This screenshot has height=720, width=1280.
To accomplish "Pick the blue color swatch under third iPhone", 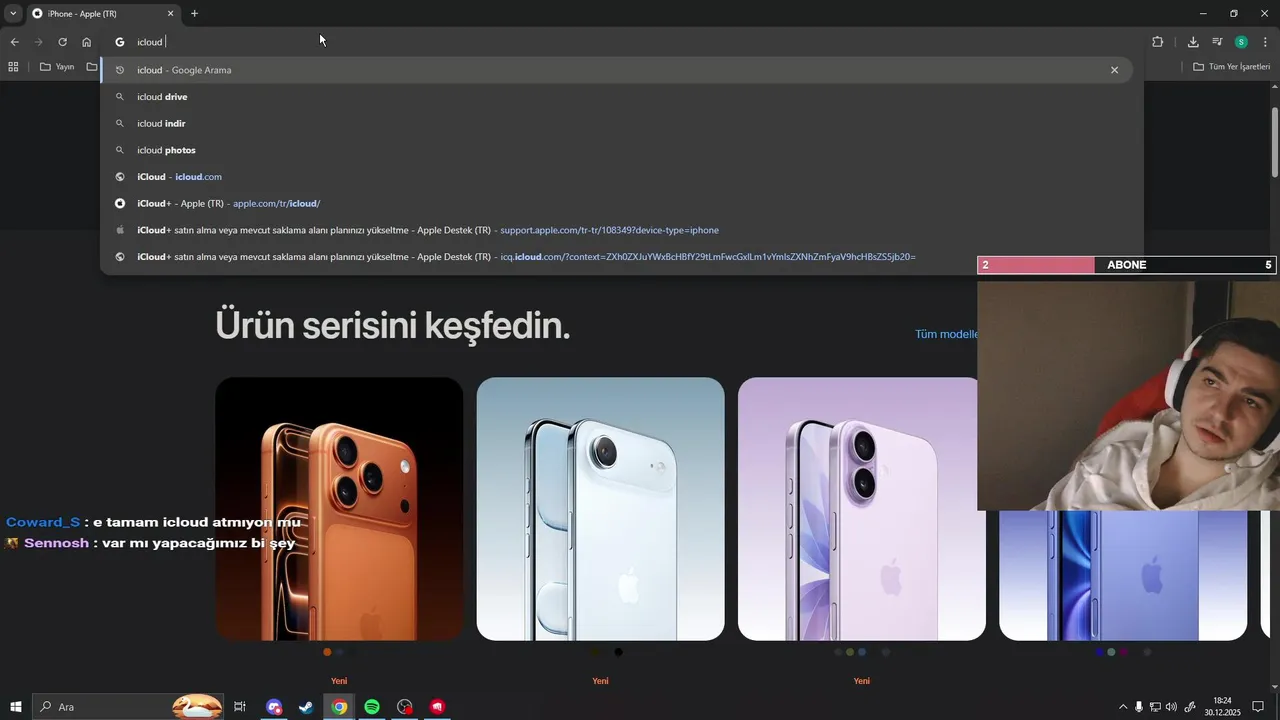I will [x=862, y=652].
